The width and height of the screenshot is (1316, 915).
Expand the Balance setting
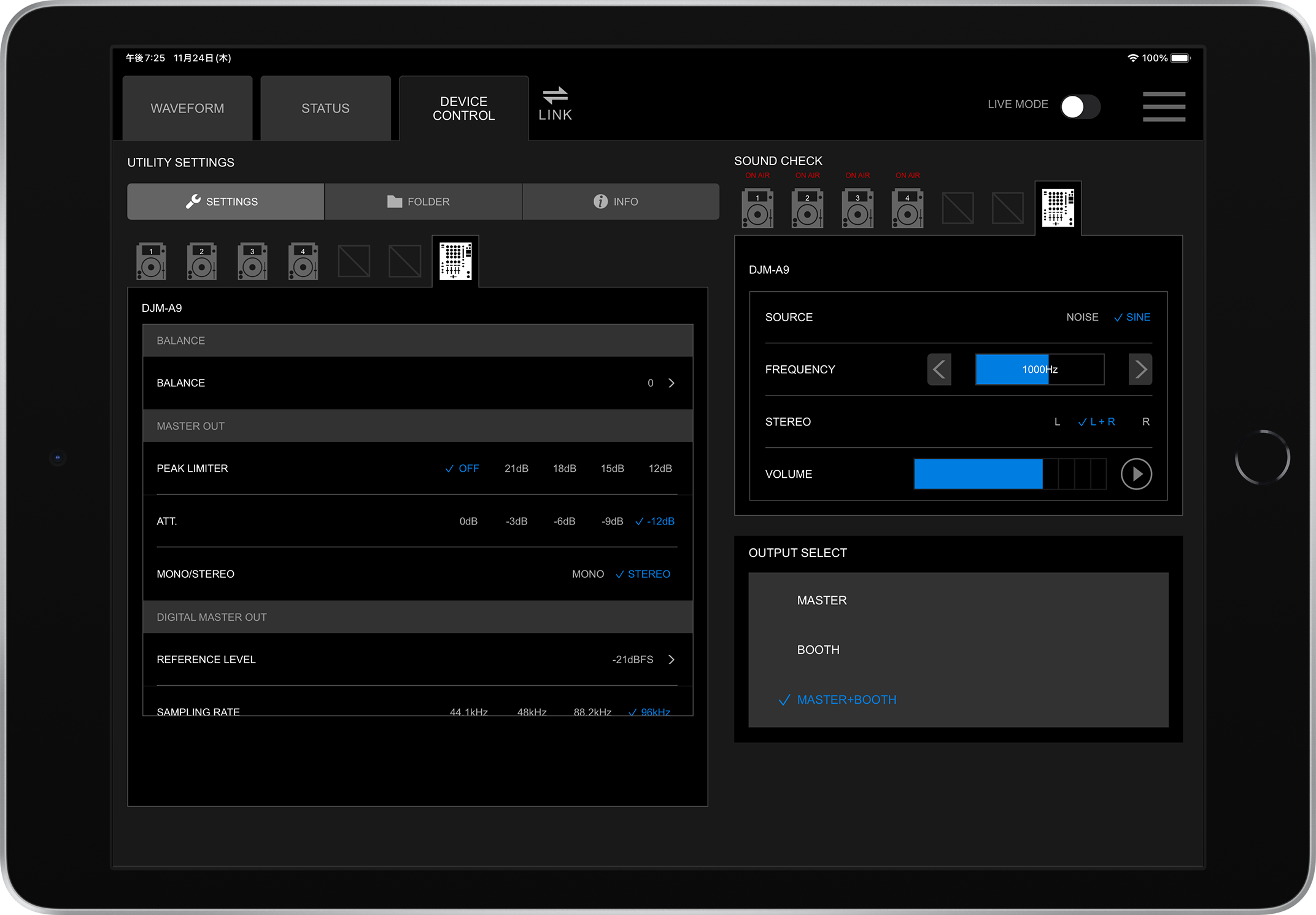pos(671,383)
